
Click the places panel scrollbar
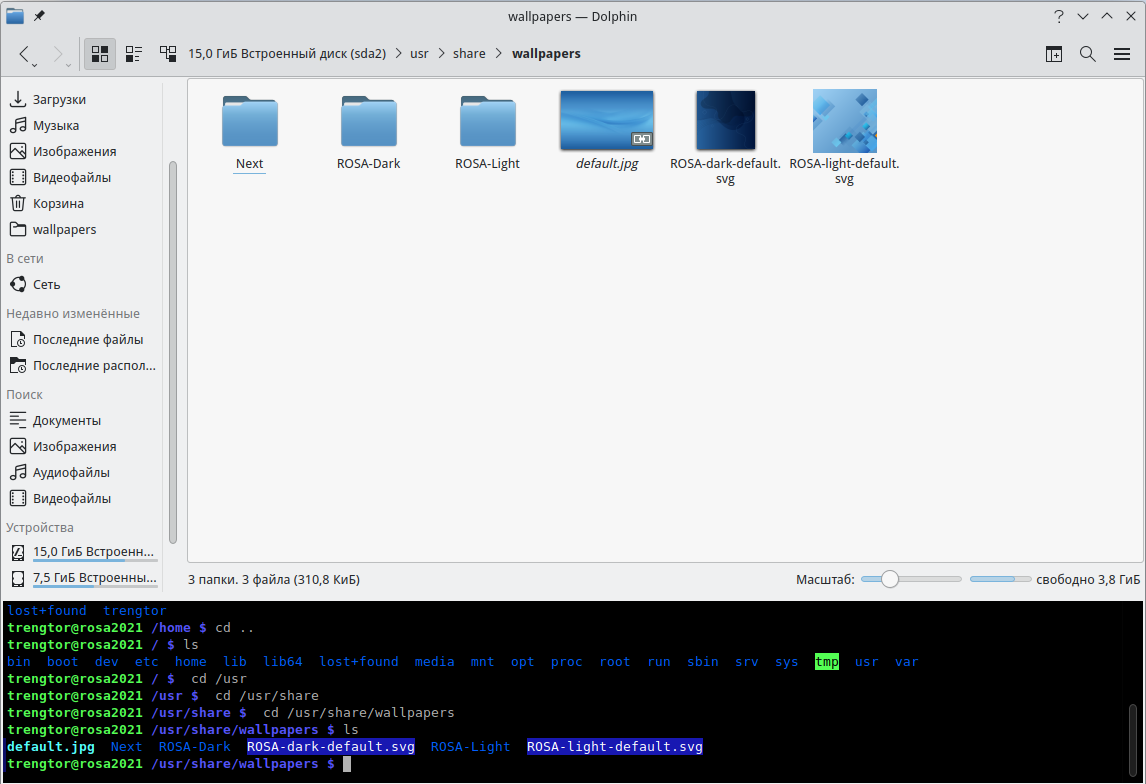point(173,352)
